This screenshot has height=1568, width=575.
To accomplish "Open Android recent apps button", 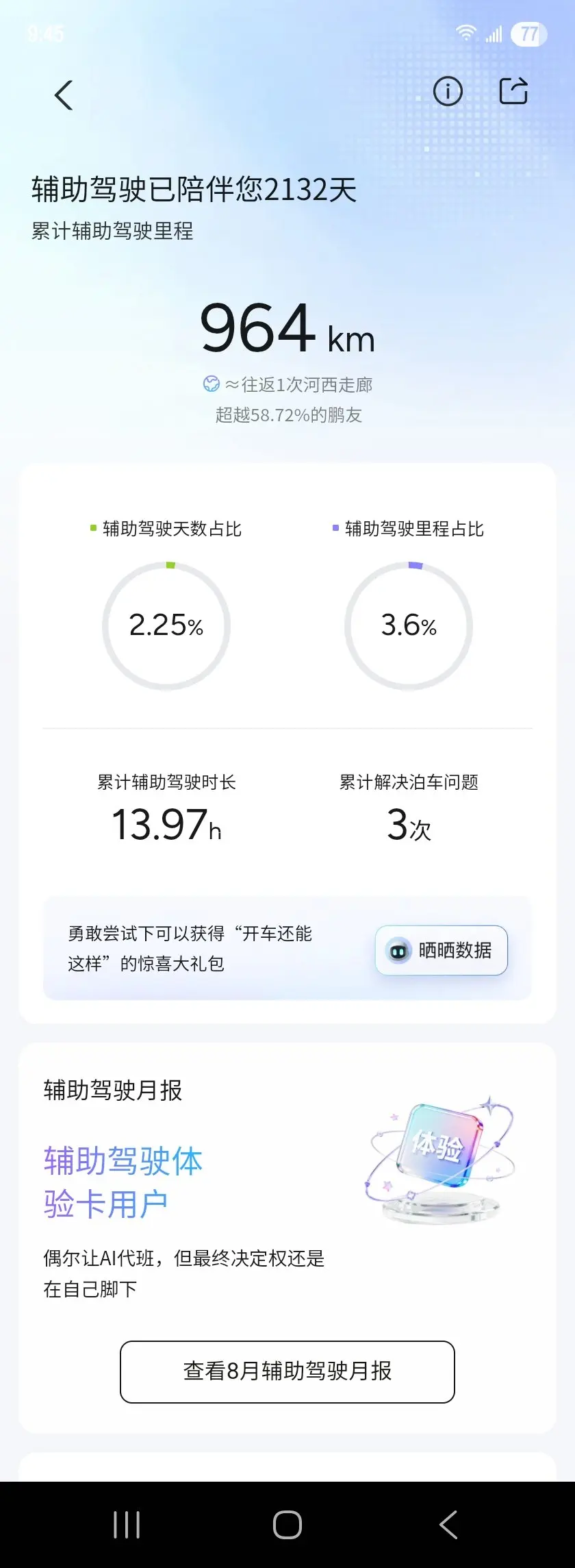I will [127, 1525].
